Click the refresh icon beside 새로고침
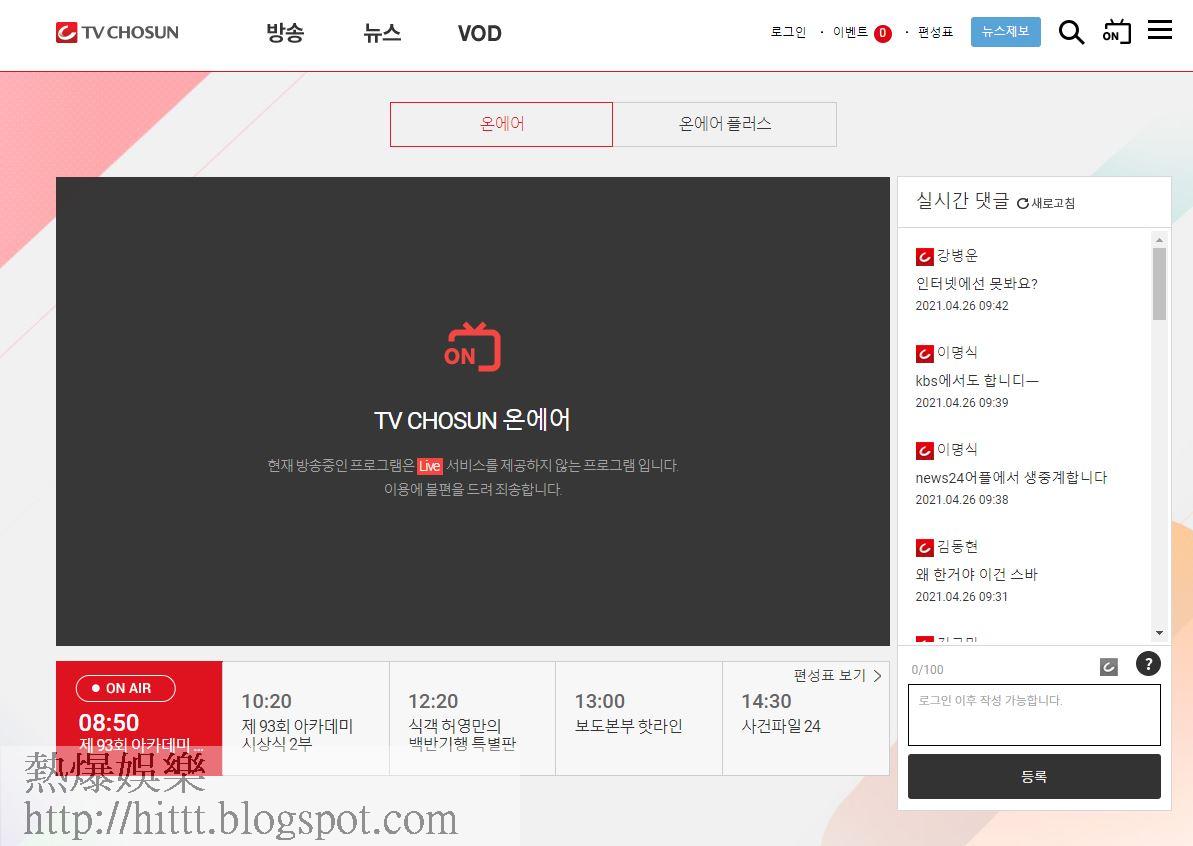Image resolution: width=1193 pixels, height=846 pixels. point(1023,203)
